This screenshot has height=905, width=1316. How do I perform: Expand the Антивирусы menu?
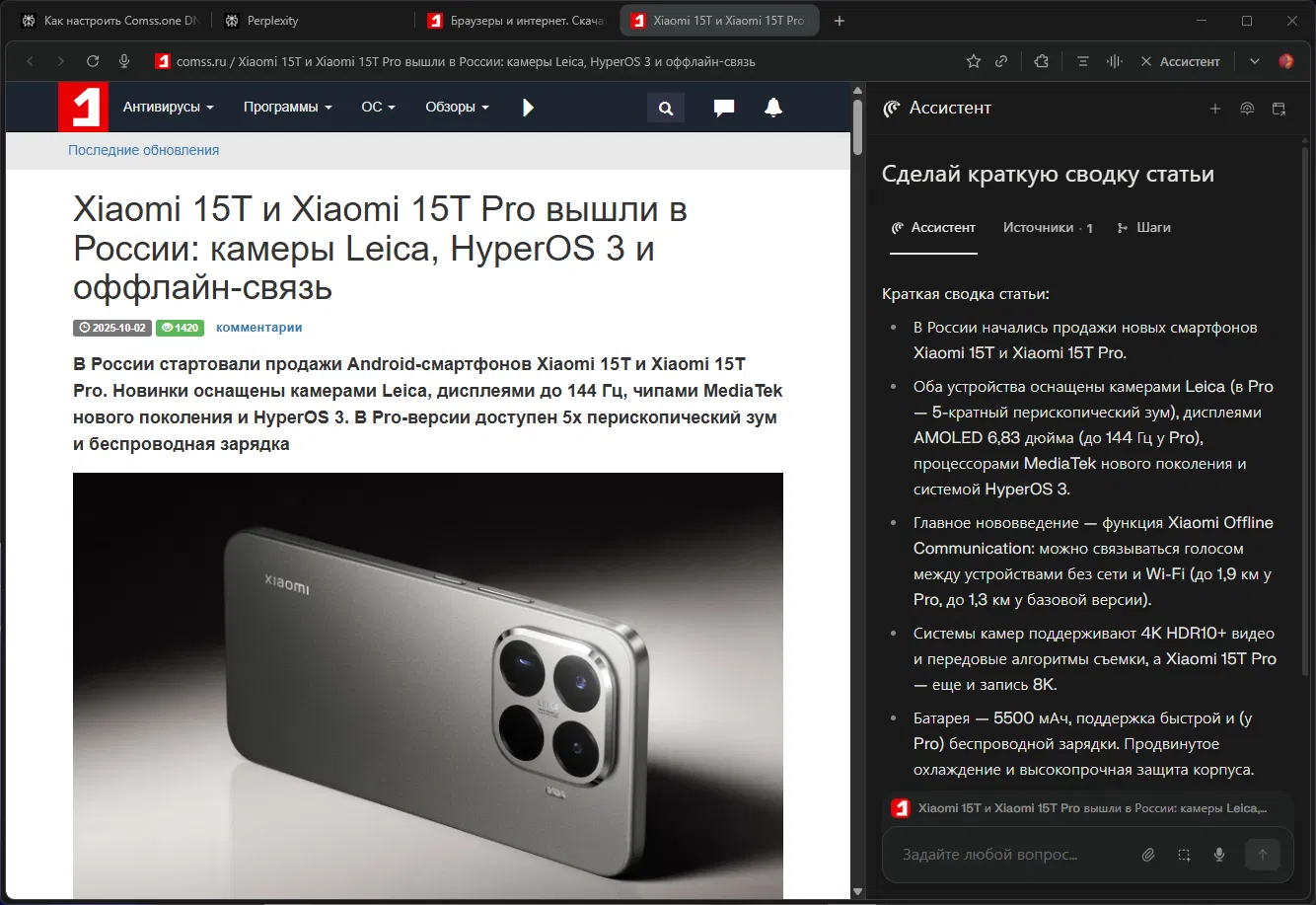[169, 107]
